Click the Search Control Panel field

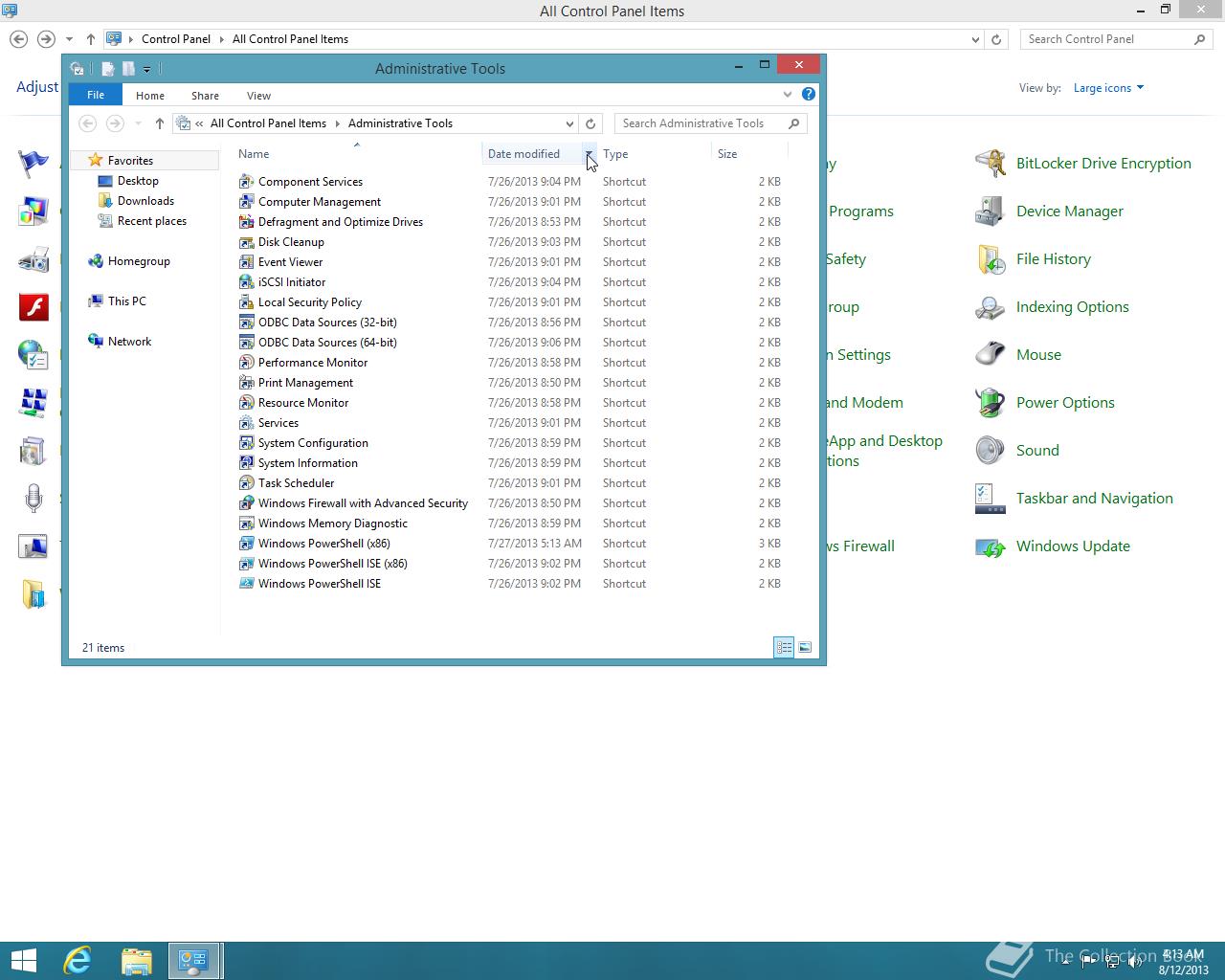[1117, 39]
